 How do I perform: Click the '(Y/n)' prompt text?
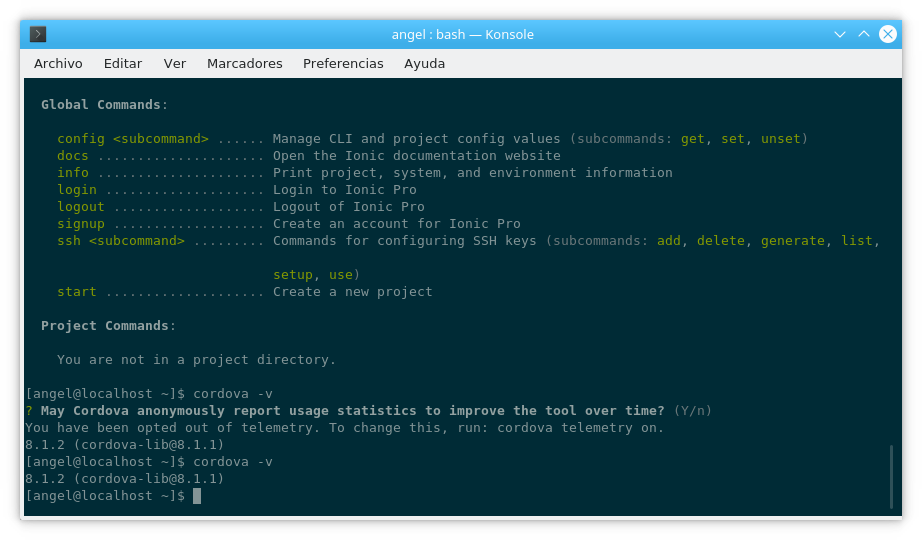pyautogui.click(x=693, y=411)
